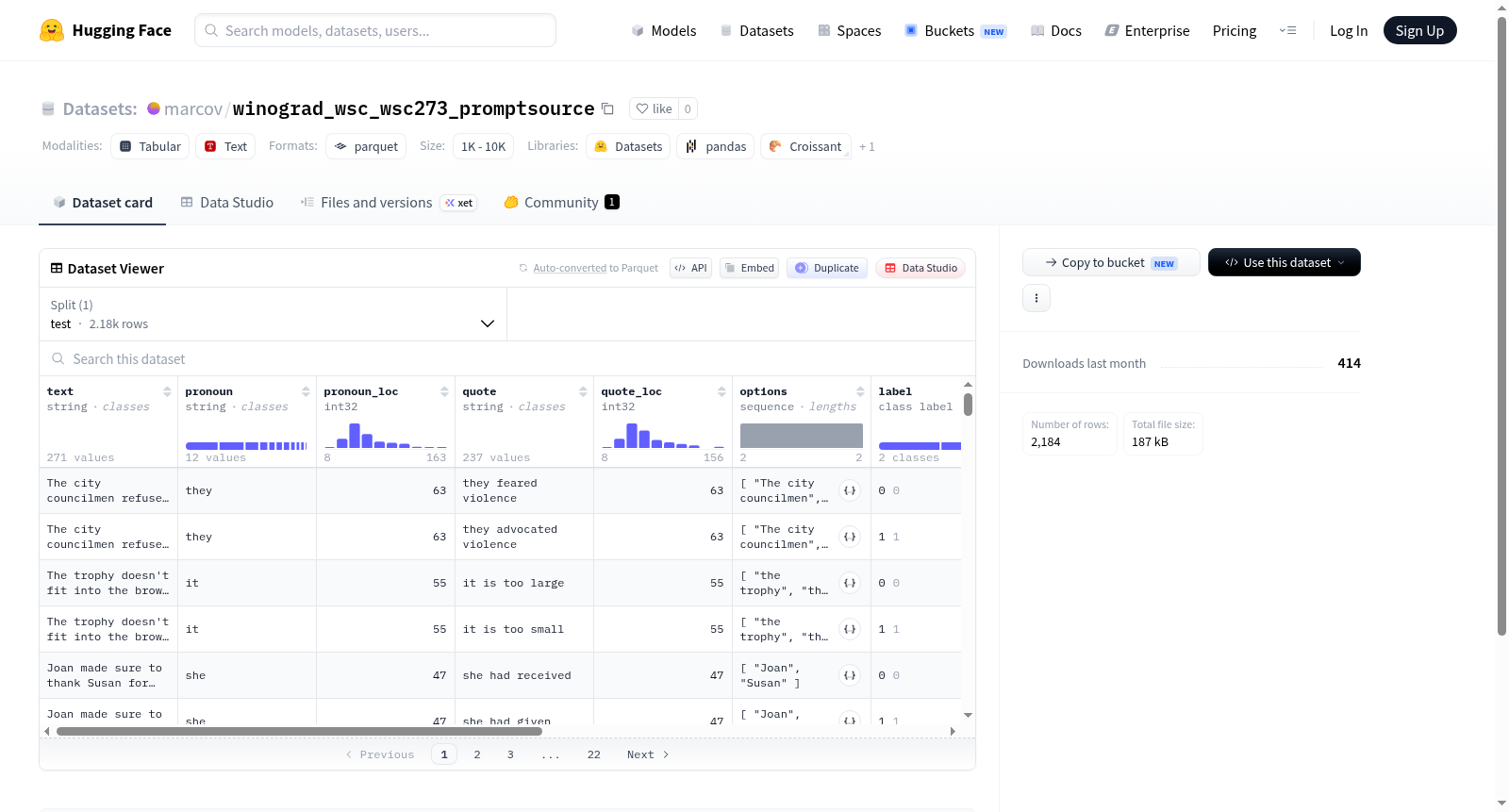Go to Datasets in top navigation
This screenshot has width=1509, height=812.
coord(756,30)
